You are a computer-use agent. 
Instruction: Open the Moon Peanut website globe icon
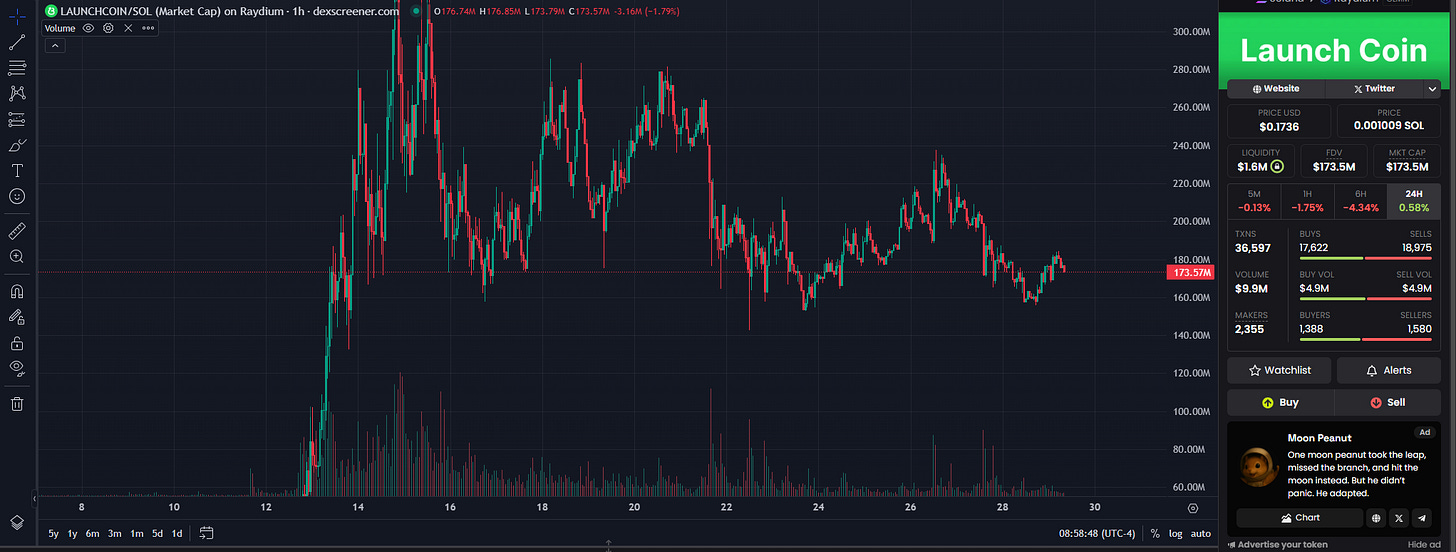coord(1376,518)
